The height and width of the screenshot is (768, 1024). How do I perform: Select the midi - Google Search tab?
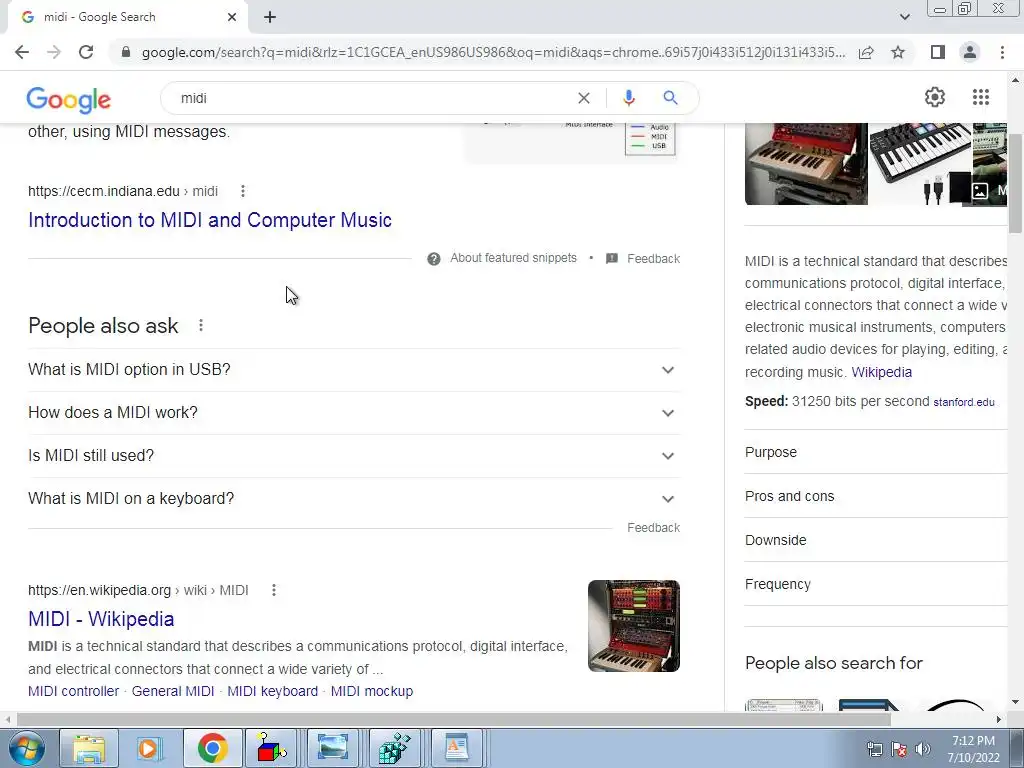(127, 18)
